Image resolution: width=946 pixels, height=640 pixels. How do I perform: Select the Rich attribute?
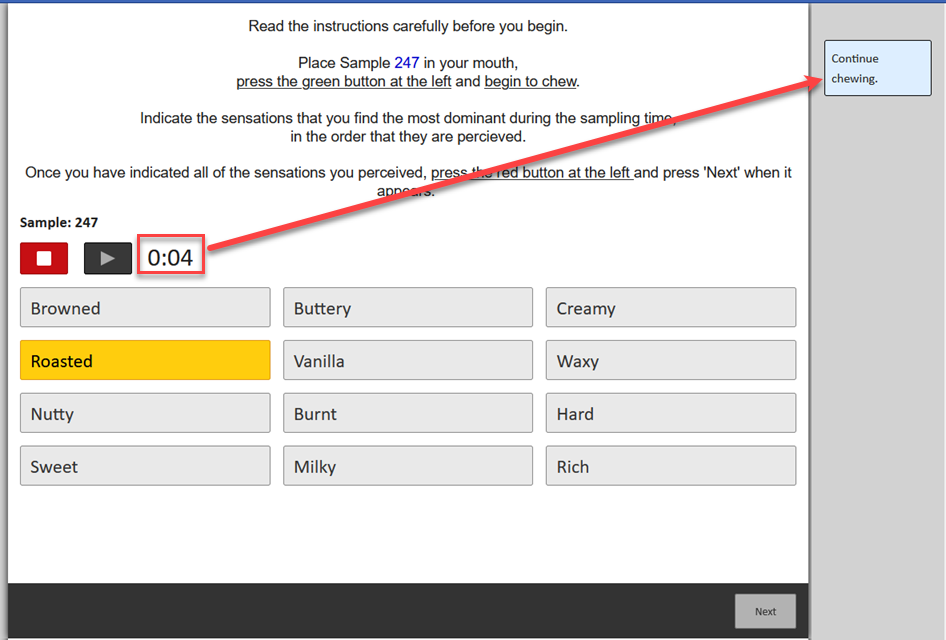click(671, 466)
